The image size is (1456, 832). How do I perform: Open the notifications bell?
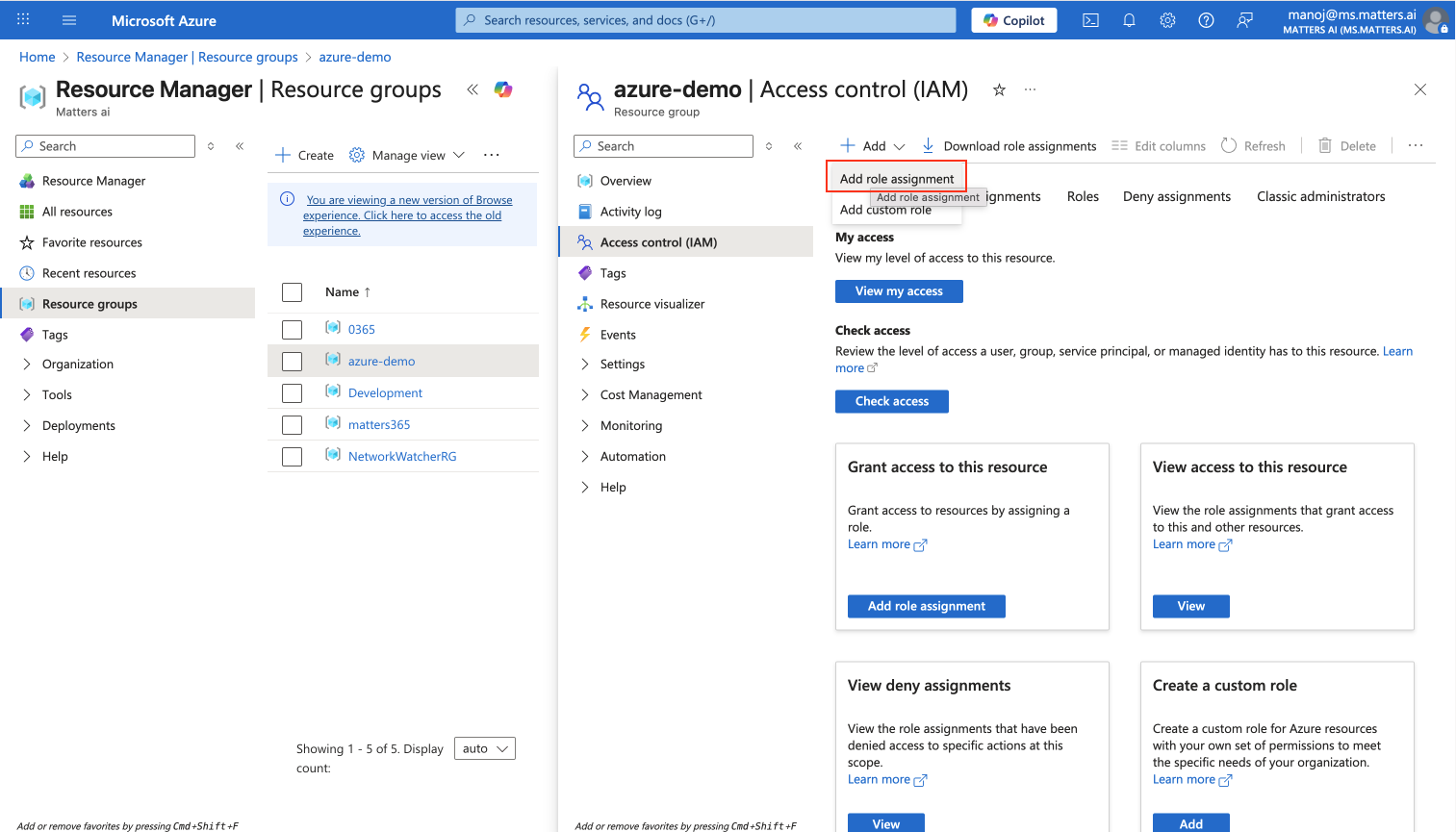click(1129, 20)
